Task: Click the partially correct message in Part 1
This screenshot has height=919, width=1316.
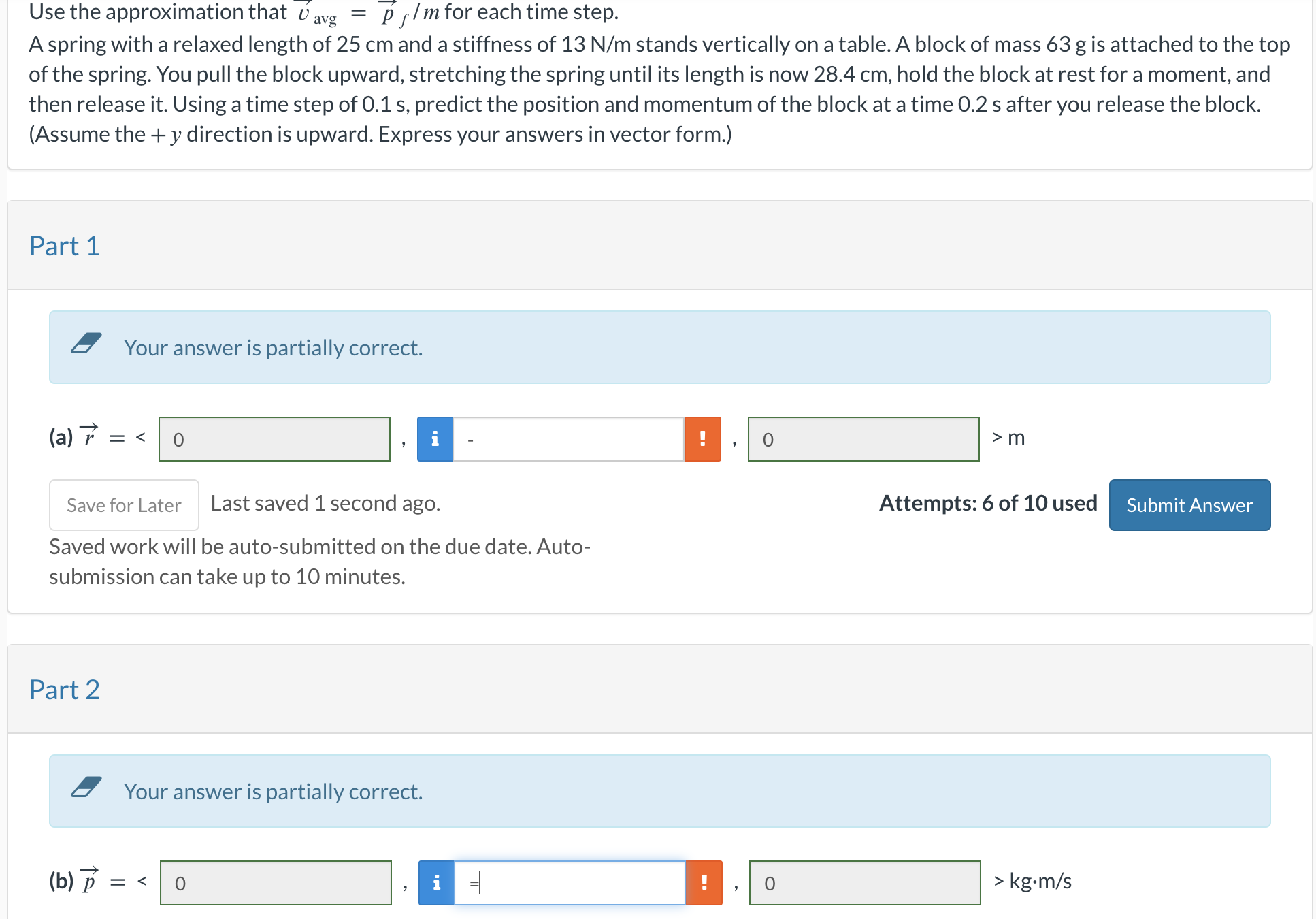Action: pos(273,348)
